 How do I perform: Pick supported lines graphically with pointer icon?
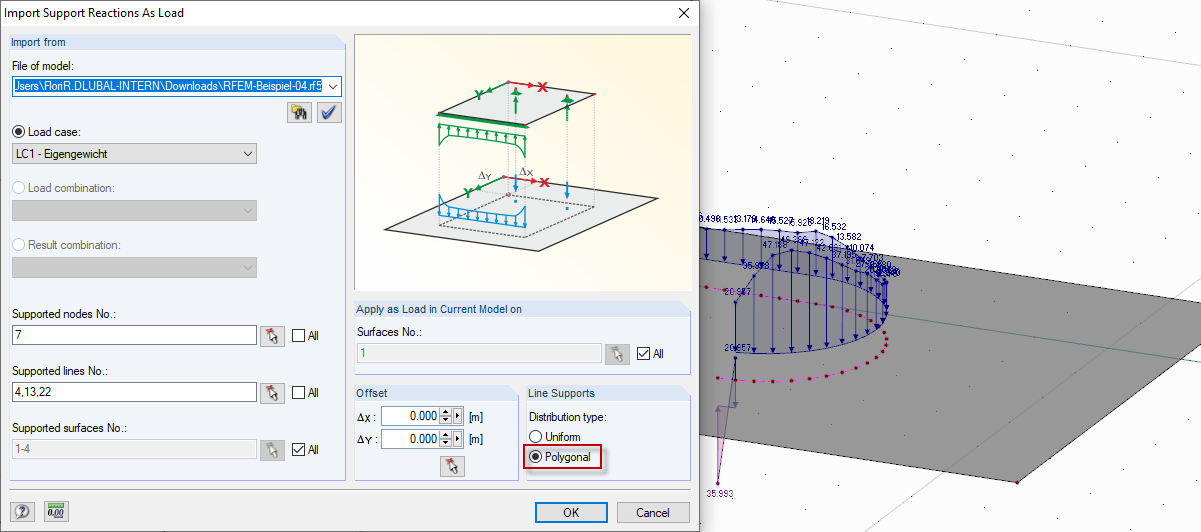272,392
